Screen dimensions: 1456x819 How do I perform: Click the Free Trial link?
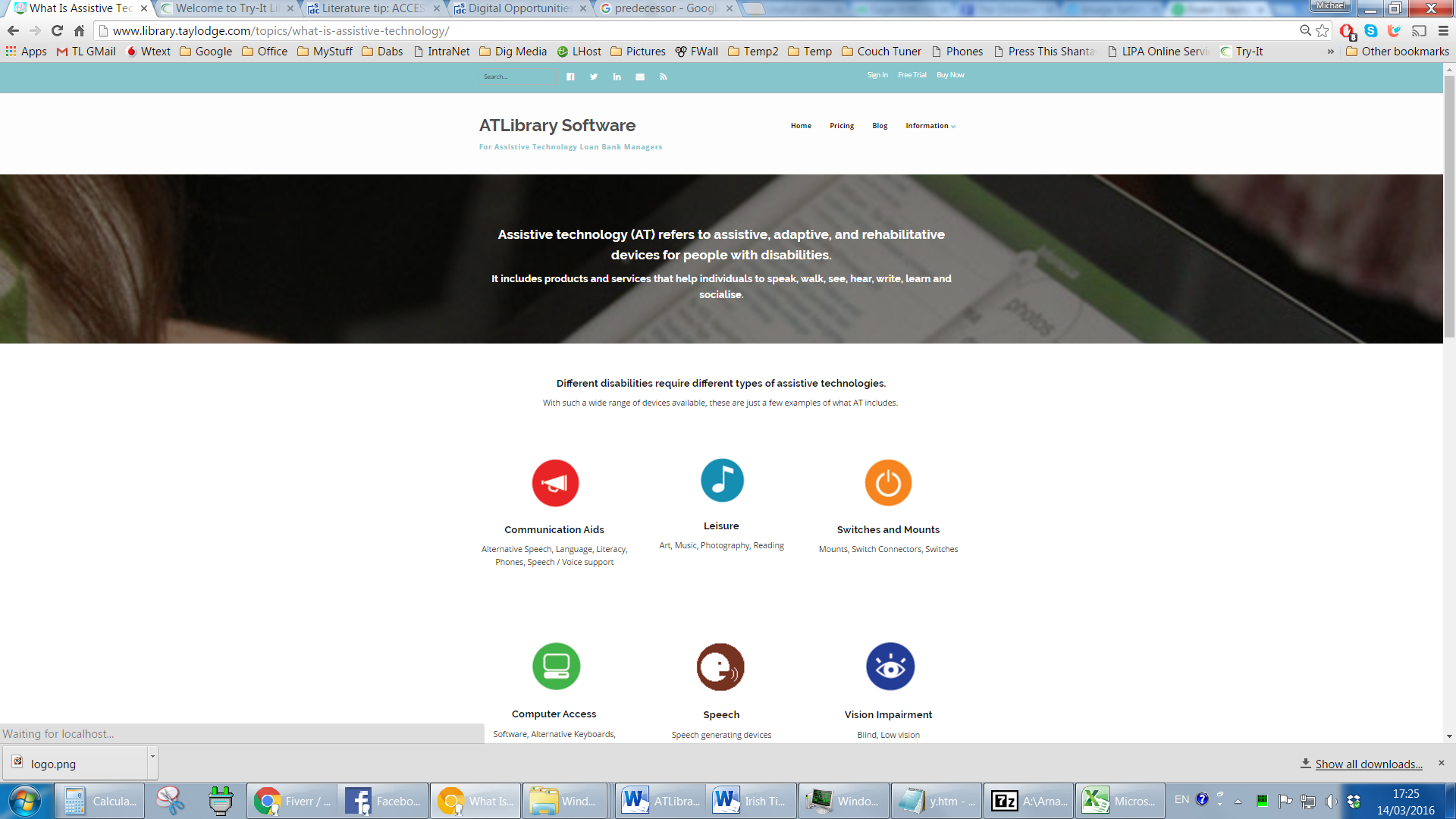[x=912, y=75]
